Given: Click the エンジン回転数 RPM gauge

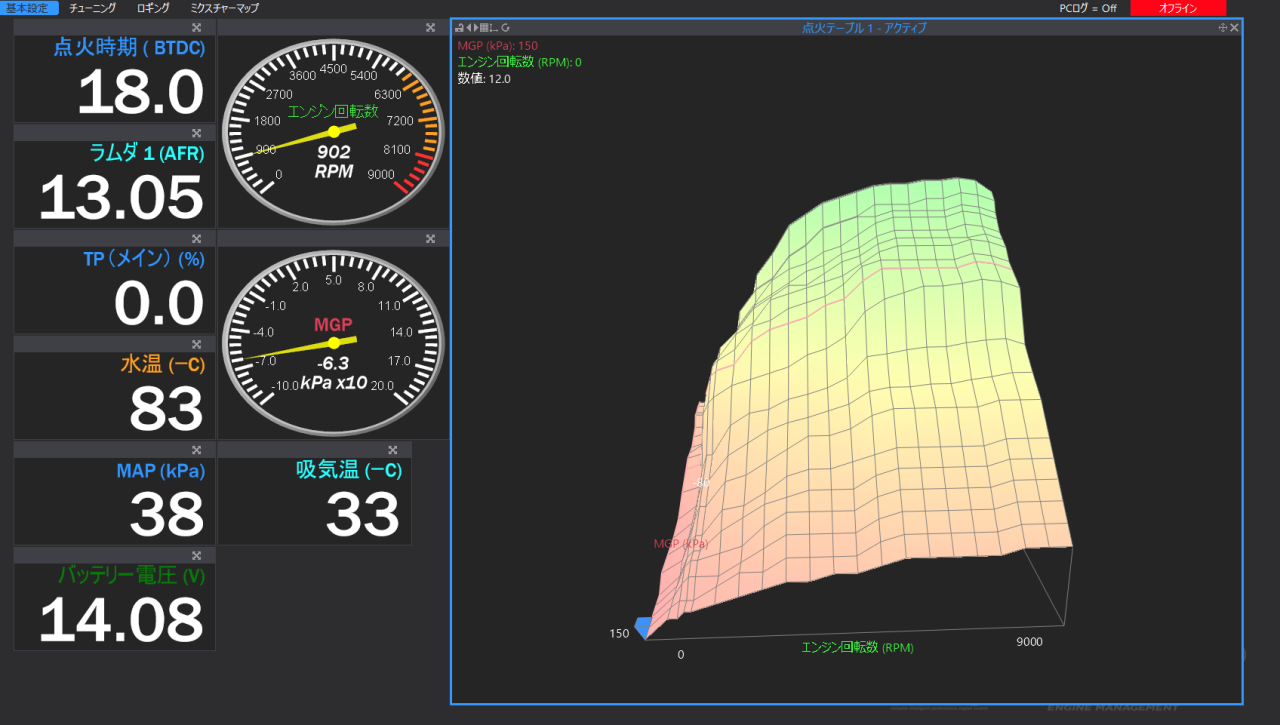Looking at the screenshot, I should tap(332, 130).
